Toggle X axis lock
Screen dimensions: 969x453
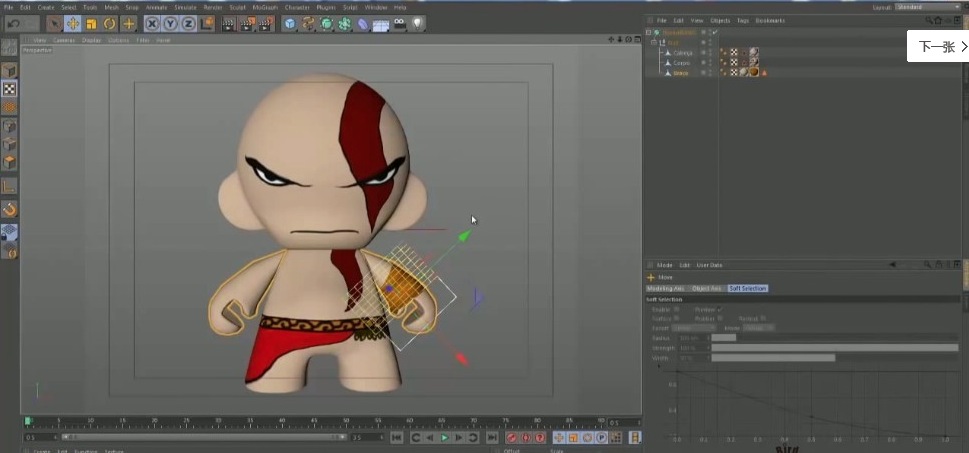coord(152,24)
